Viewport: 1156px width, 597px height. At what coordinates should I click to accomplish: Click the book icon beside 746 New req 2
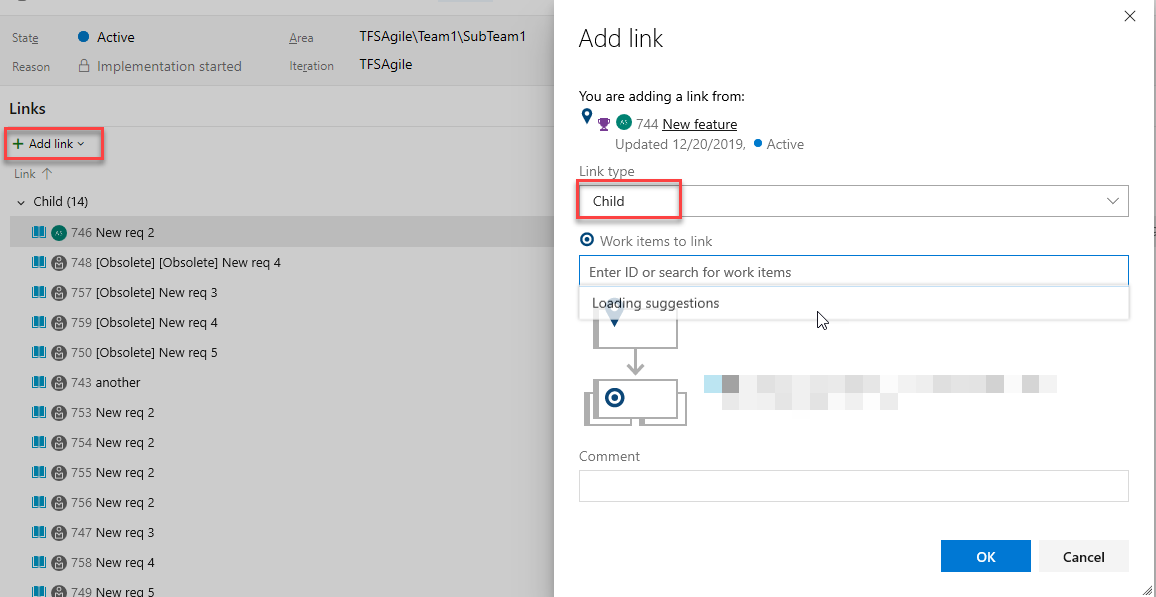(39, 232)
